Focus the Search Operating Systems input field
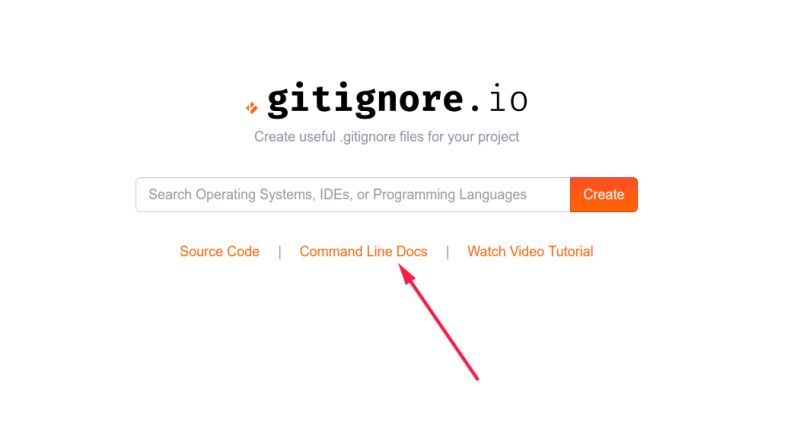This screenshot has height=432, width=800. coord(353,194)
